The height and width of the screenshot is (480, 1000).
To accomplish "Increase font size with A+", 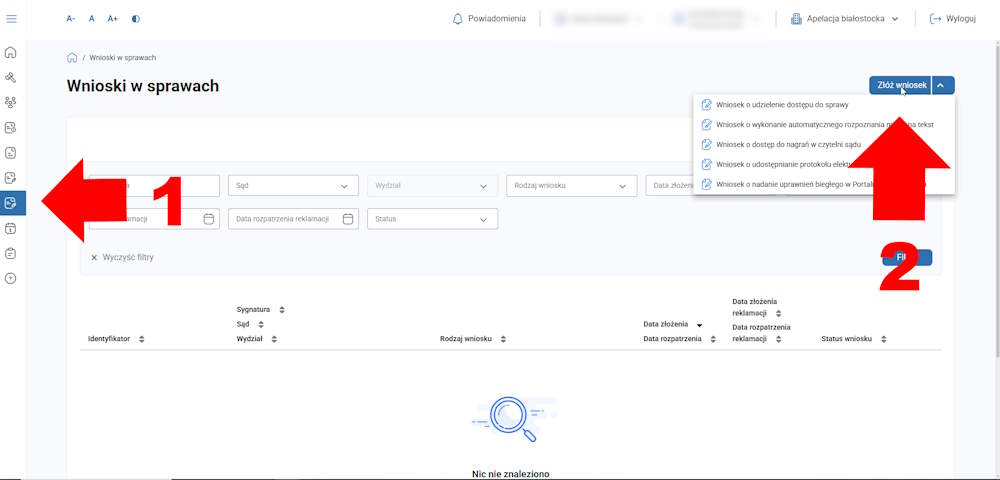I will (x=113, y=19).
